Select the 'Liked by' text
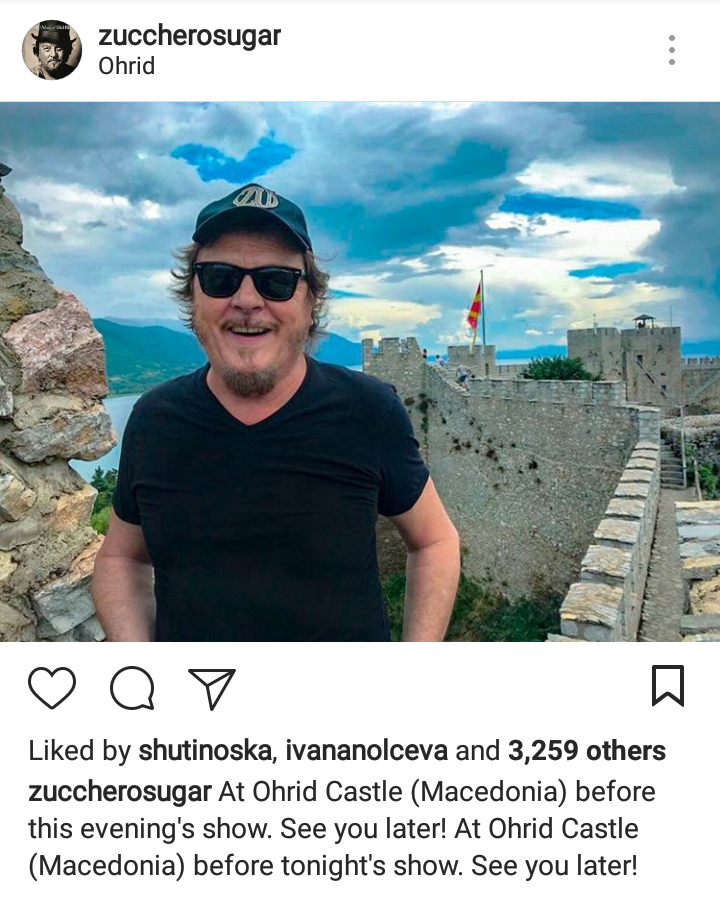This screenshot has height=902, width=720. 80,751
